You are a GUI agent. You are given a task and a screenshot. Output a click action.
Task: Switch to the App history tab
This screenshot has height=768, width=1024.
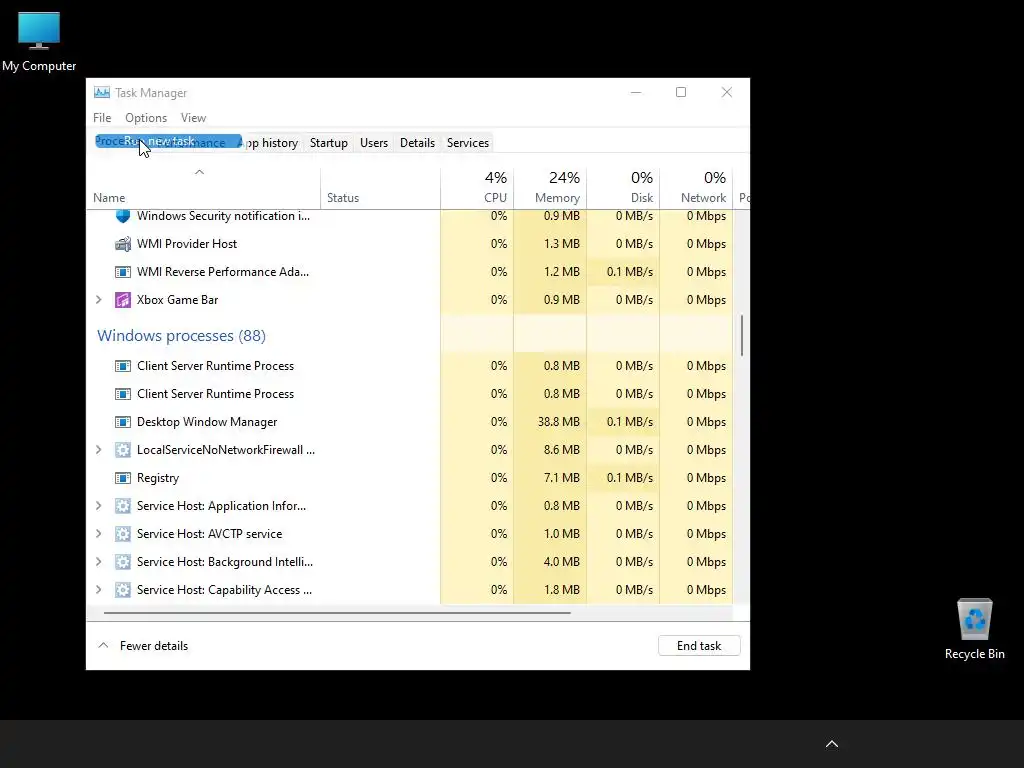pyautogui.click(x=272, y=143)
